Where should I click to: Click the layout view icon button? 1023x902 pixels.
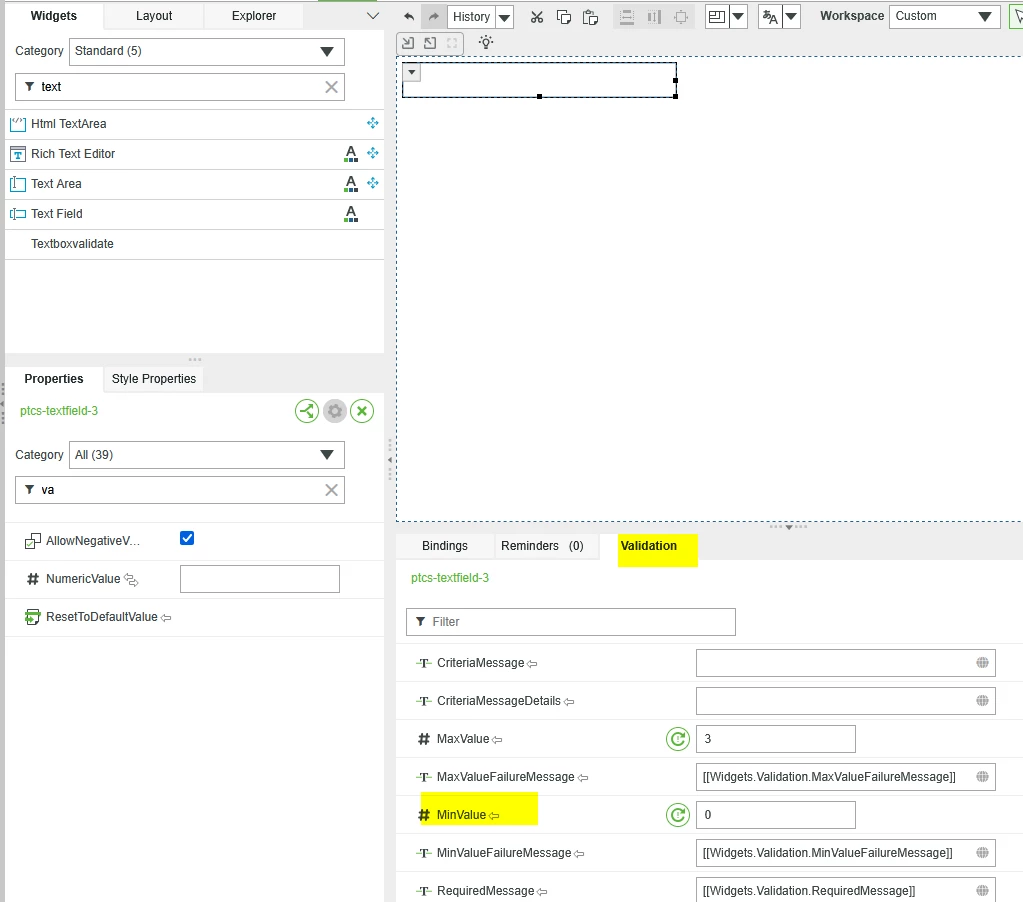point(716,17)
